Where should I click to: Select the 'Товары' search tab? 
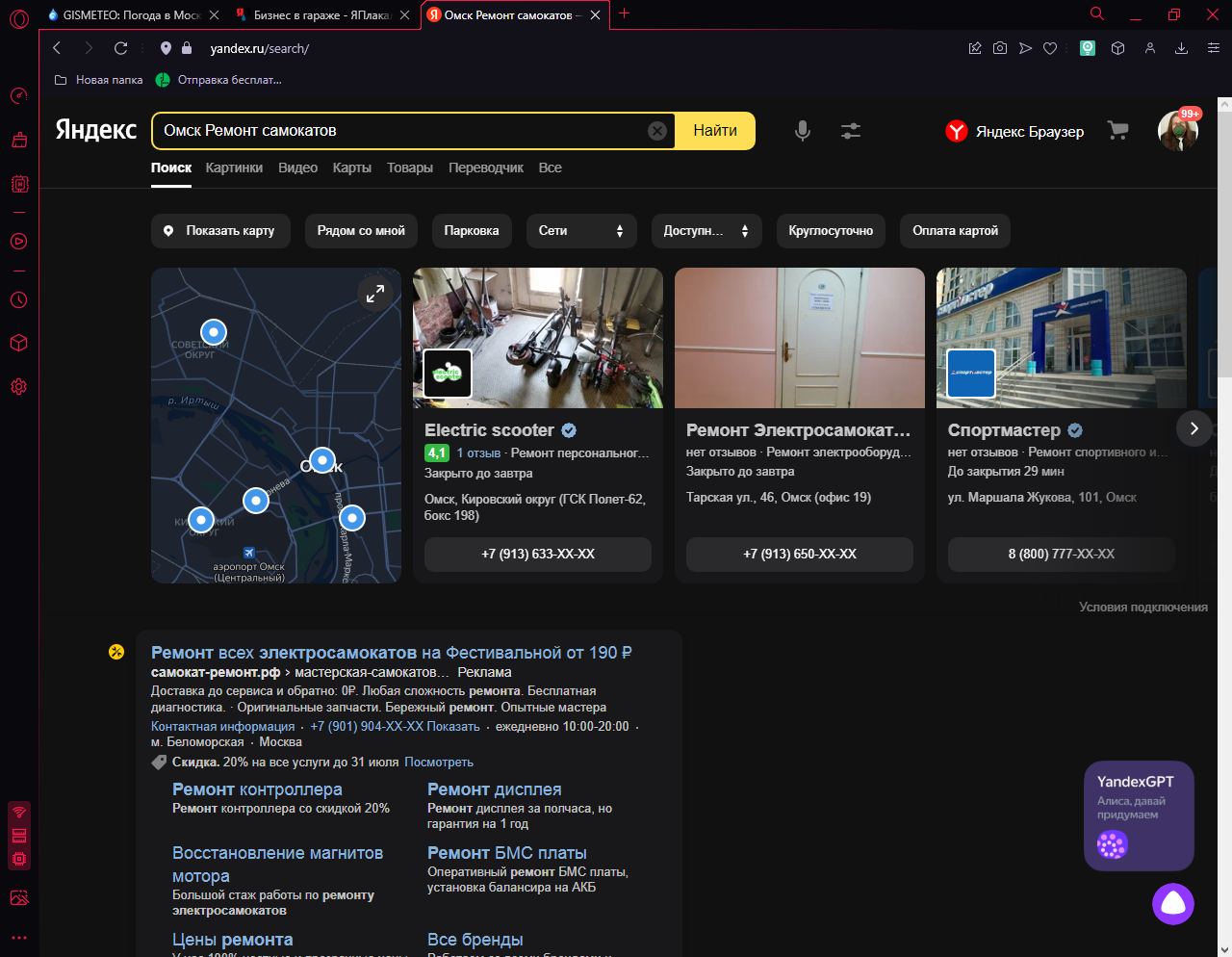(x=410, y=168)
